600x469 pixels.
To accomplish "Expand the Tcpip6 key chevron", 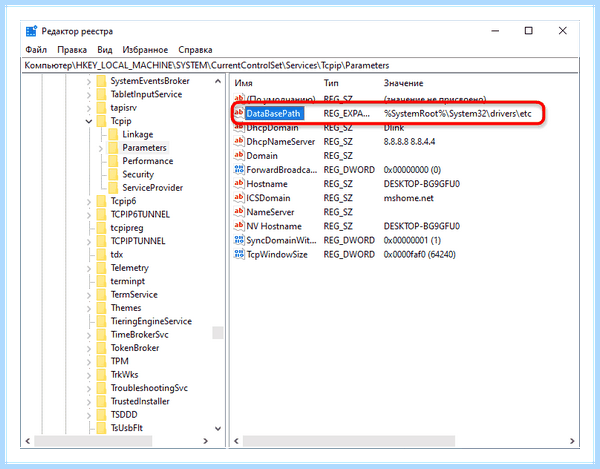I will point(89,202).
